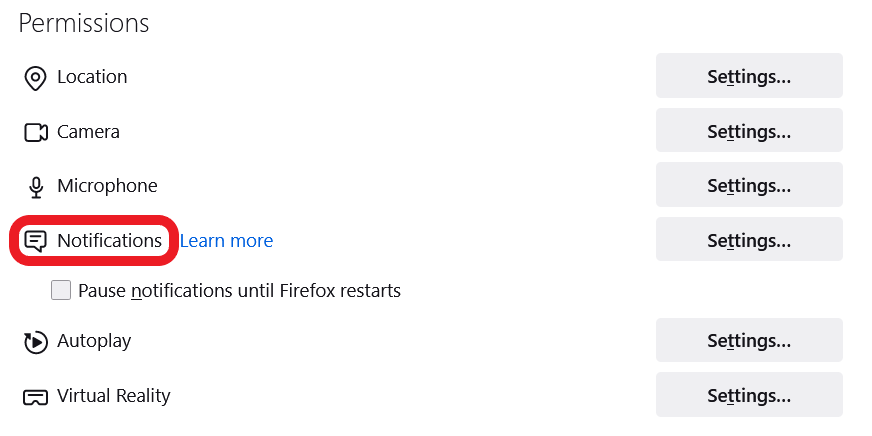This screenshot has width=872, height=436.
Task: Enable Pause notifications until Firefox restarts checkbox
Action: tap(62, 291)
